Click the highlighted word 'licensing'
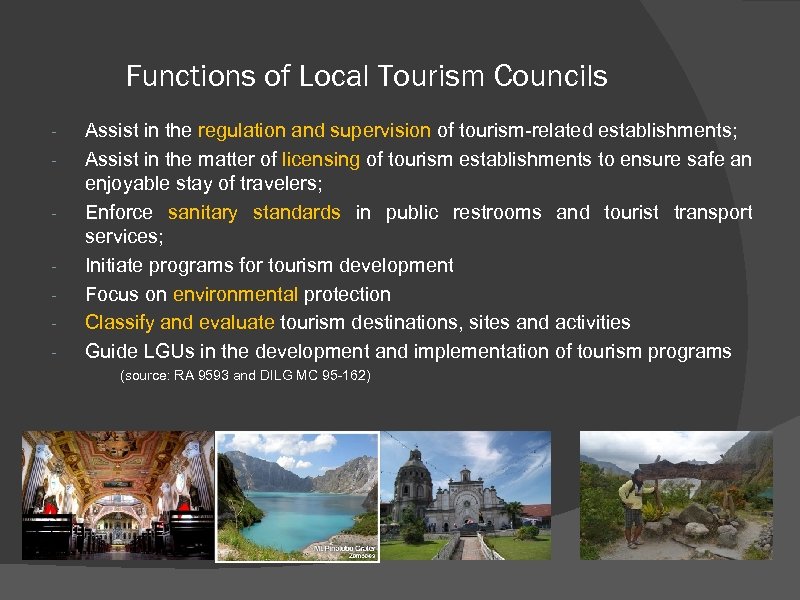800x600 pixels. click(x=321, y=160)
